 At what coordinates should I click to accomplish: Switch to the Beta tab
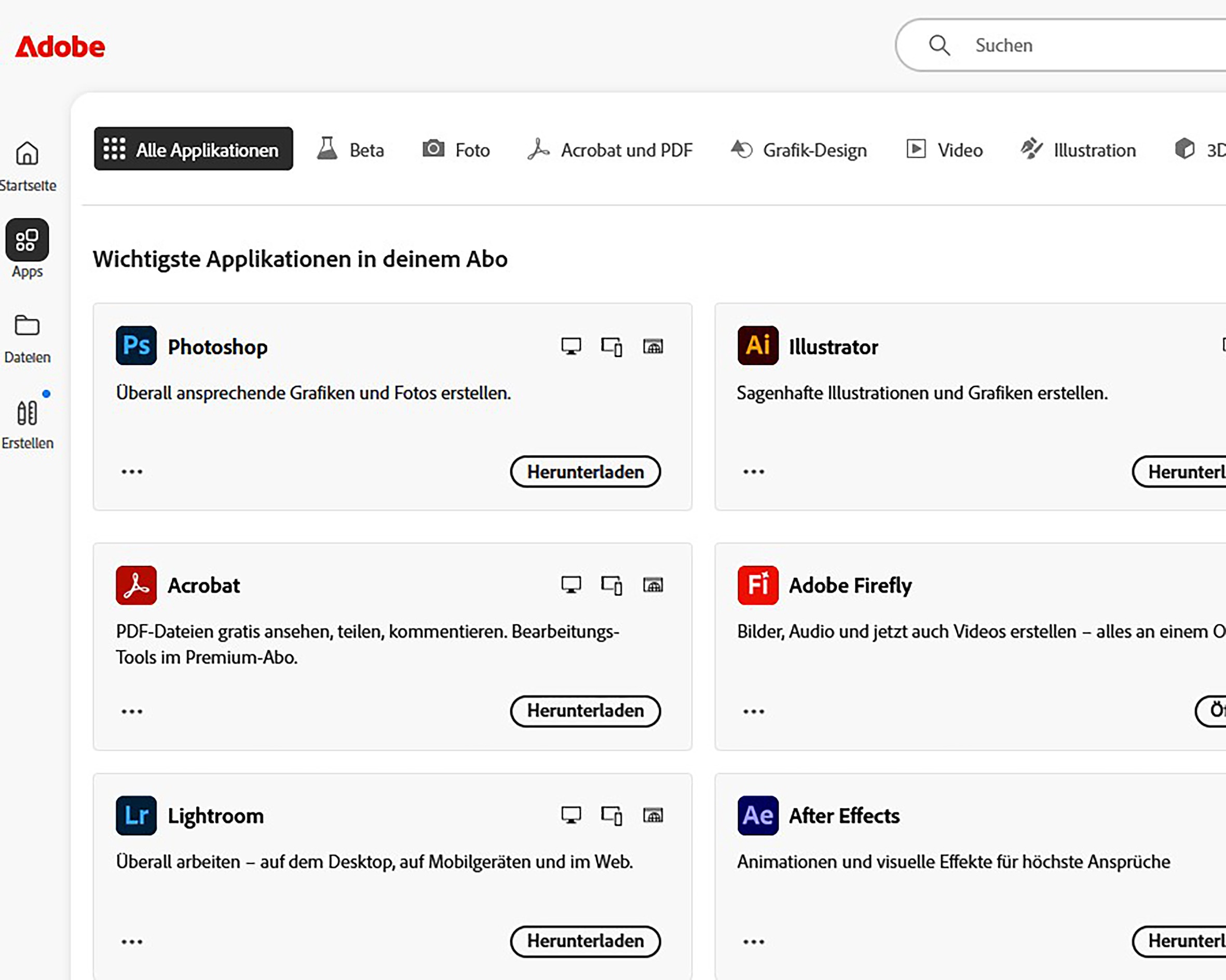(350, 149)
